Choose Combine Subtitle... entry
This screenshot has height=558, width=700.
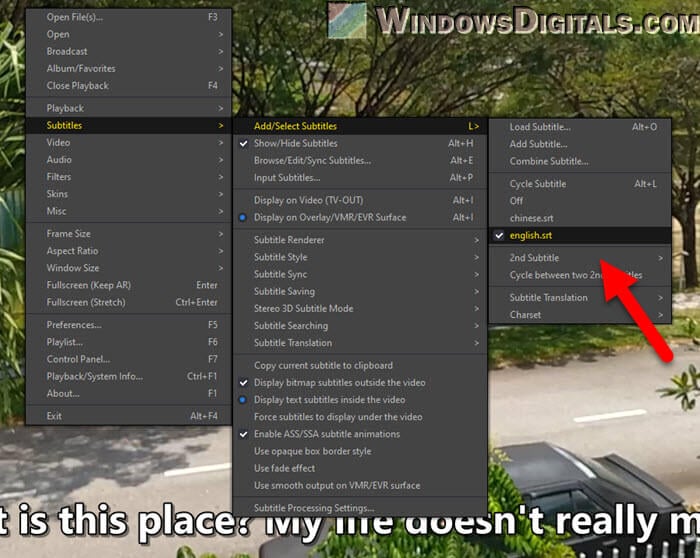coord(580,161)
